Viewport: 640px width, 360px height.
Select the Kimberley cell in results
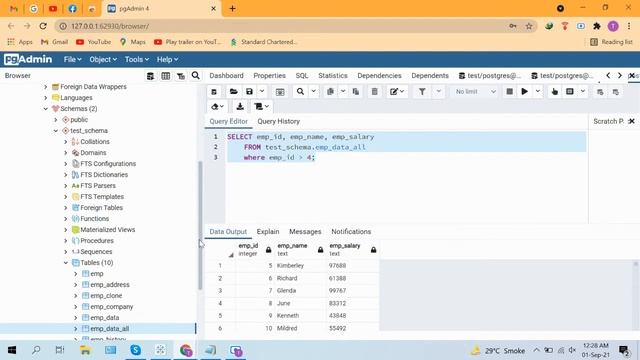[x=300, y=266]
